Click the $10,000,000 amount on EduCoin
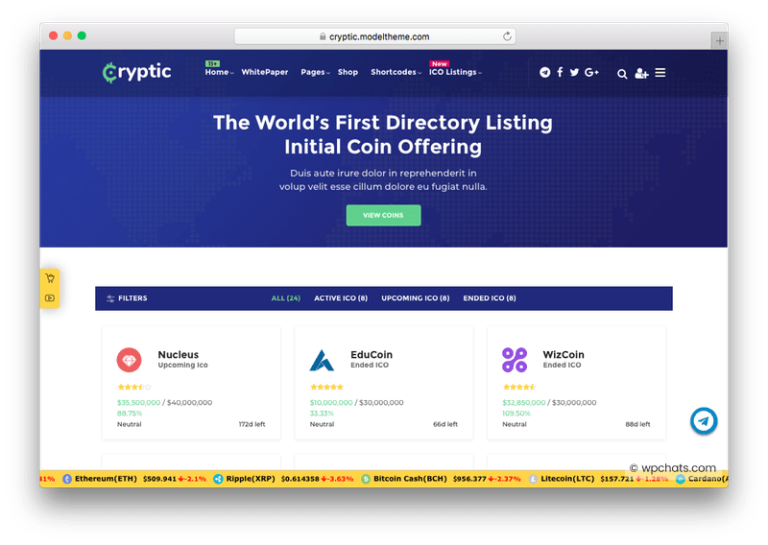 coord(331,403)
